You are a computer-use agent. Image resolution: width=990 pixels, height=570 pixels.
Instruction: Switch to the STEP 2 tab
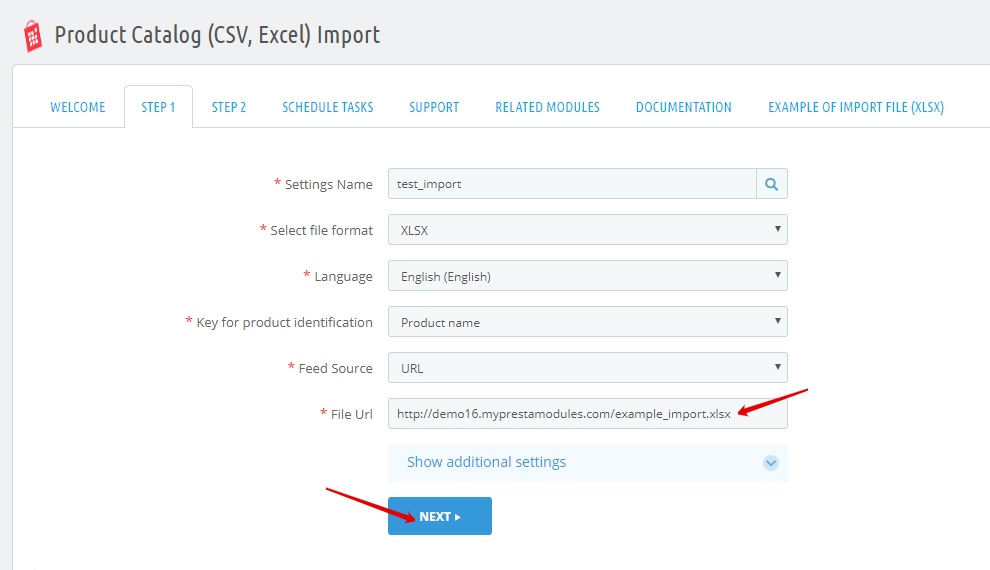(229, 107)
